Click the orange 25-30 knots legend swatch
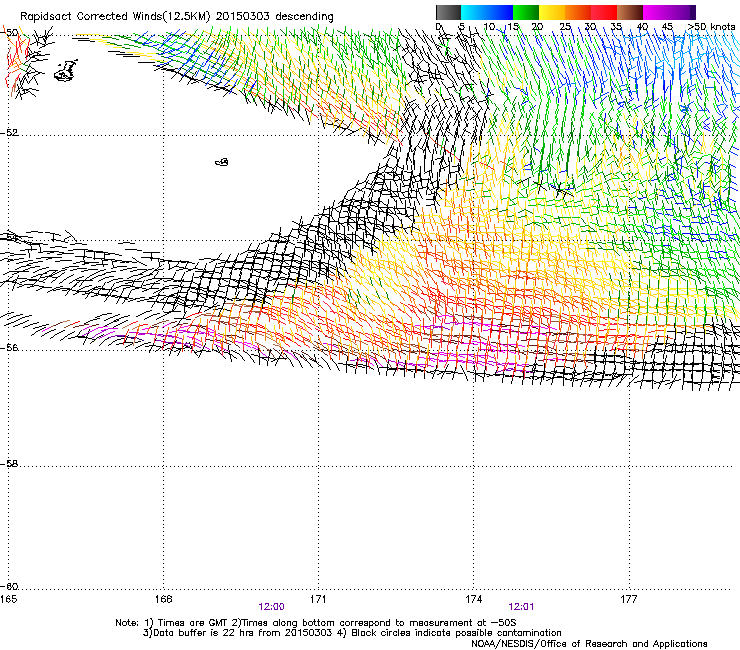Viewport: 740px width, 650px height. (x=578, y=12)
